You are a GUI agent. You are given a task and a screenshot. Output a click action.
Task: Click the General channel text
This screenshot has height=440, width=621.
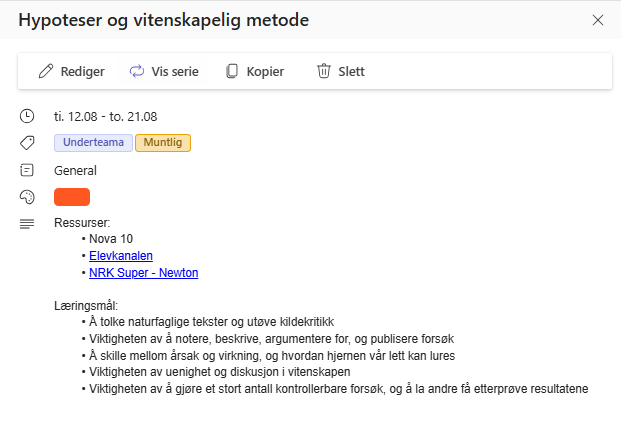tap(75, 171)
